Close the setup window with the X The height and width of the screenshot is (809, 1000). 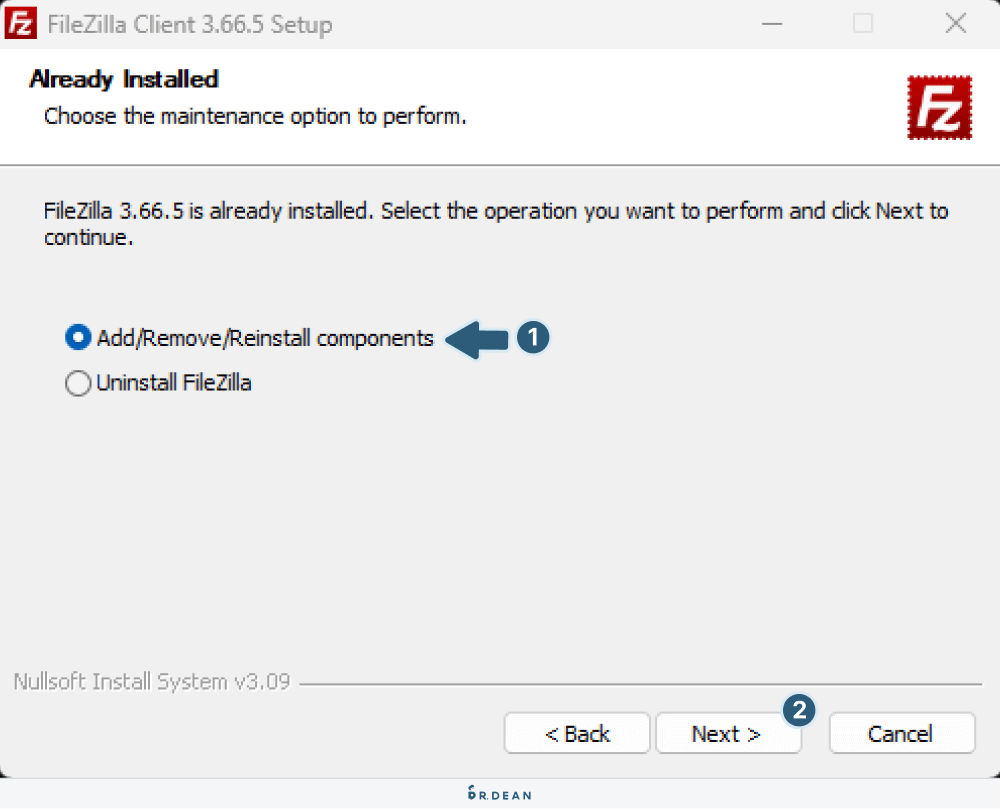pyautogui.click(x=953, y=24)
